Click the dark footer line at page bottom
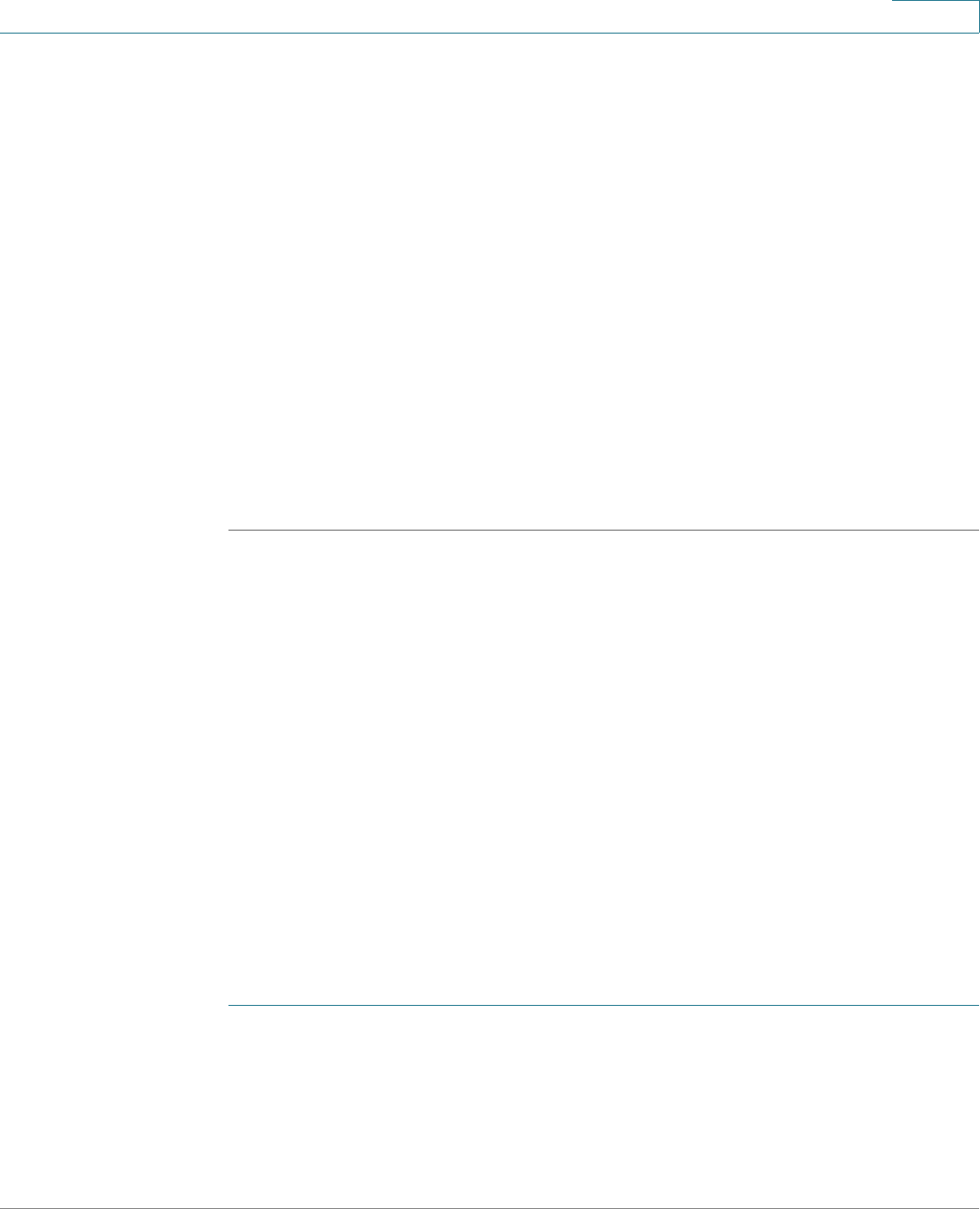The width and height of the screenshot is (980, 1209). click(x=490, y=1208)
